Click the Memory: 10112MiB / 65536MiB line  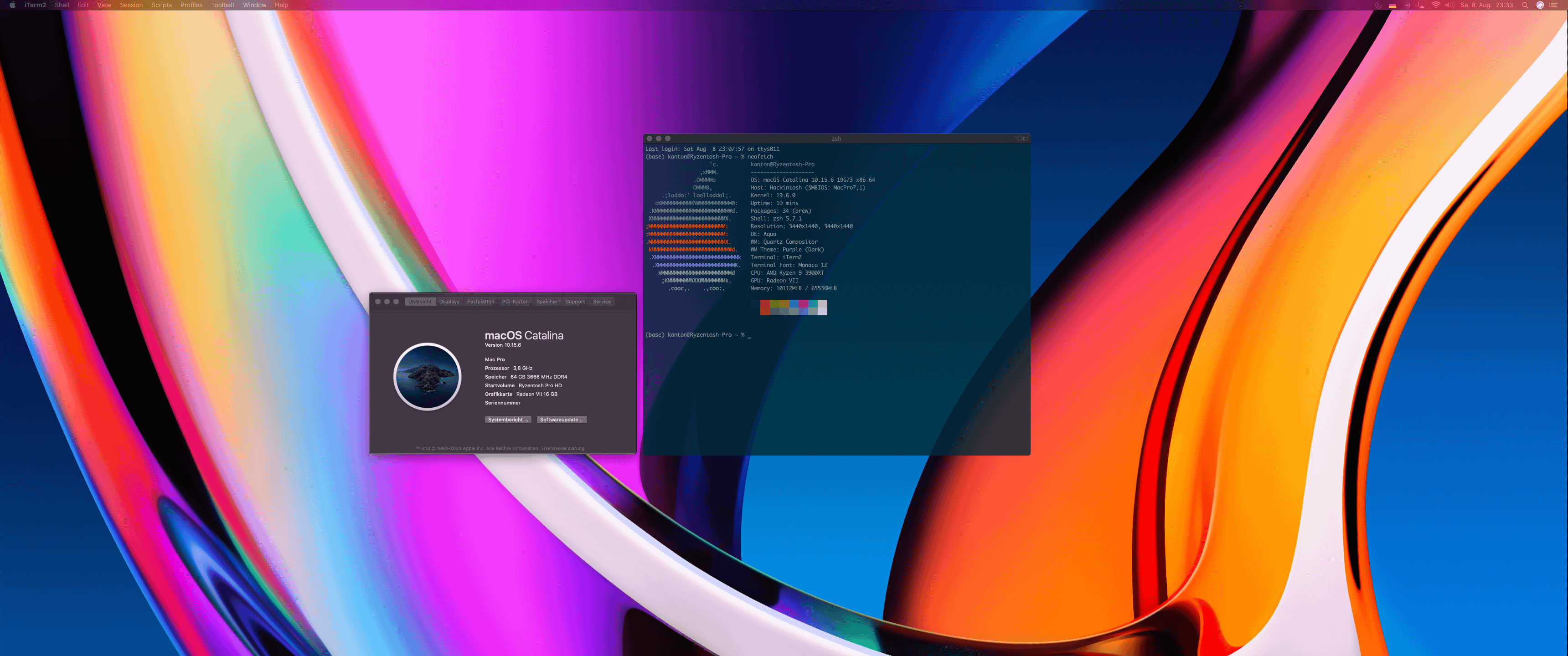coord(794,288)
